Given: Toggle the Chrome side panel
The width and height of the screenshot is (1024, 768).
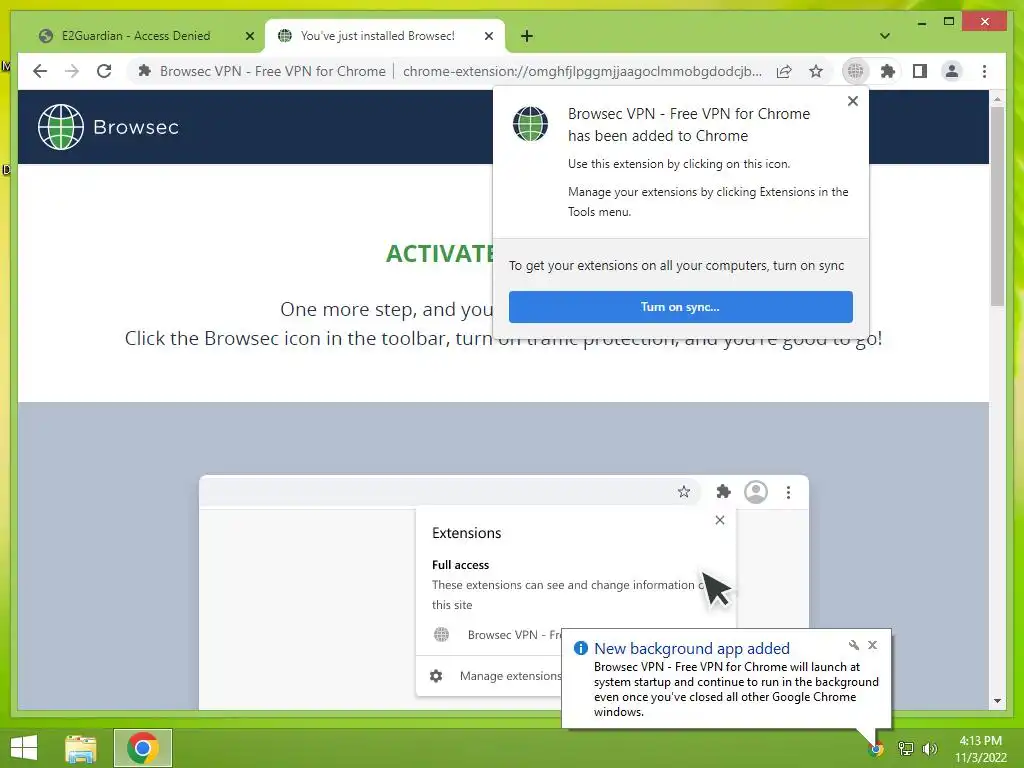Looking at the screenshot, I should (920, 71).
